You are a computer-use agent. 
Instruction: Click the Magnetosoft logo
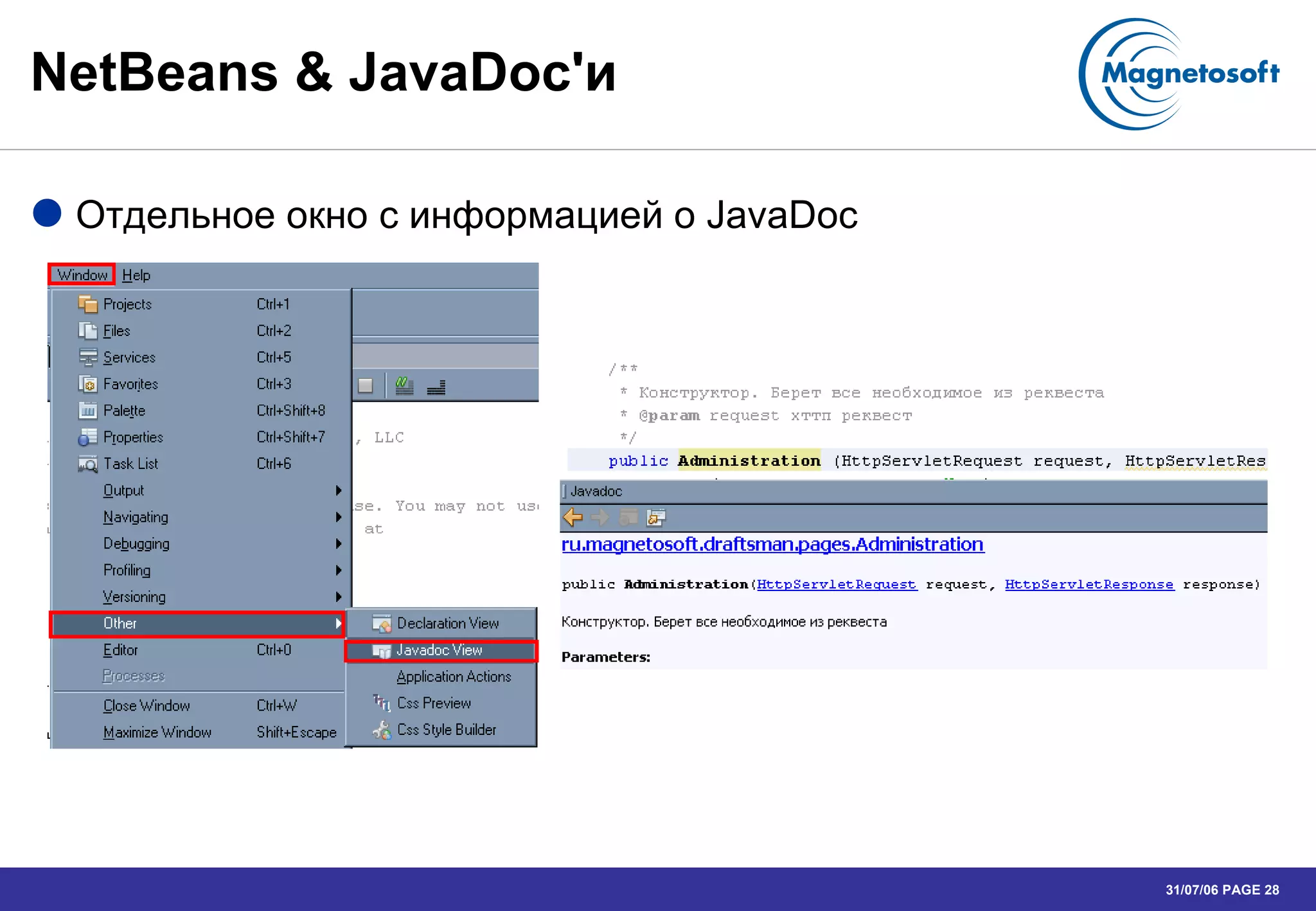pos(1179,74)
